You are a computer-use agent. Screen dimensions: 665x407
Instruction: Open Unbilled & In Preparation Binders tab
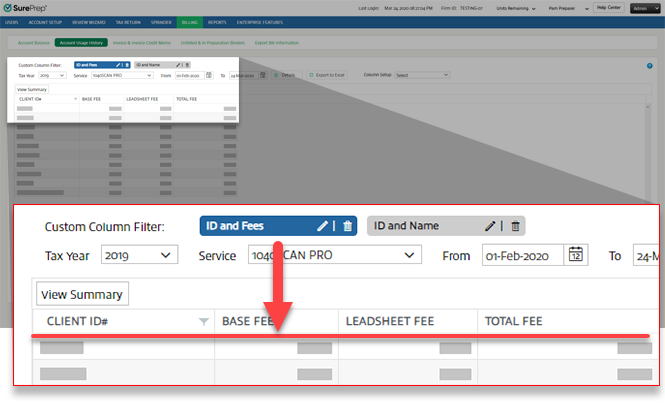pyautogui.click(x=212, y=43)
